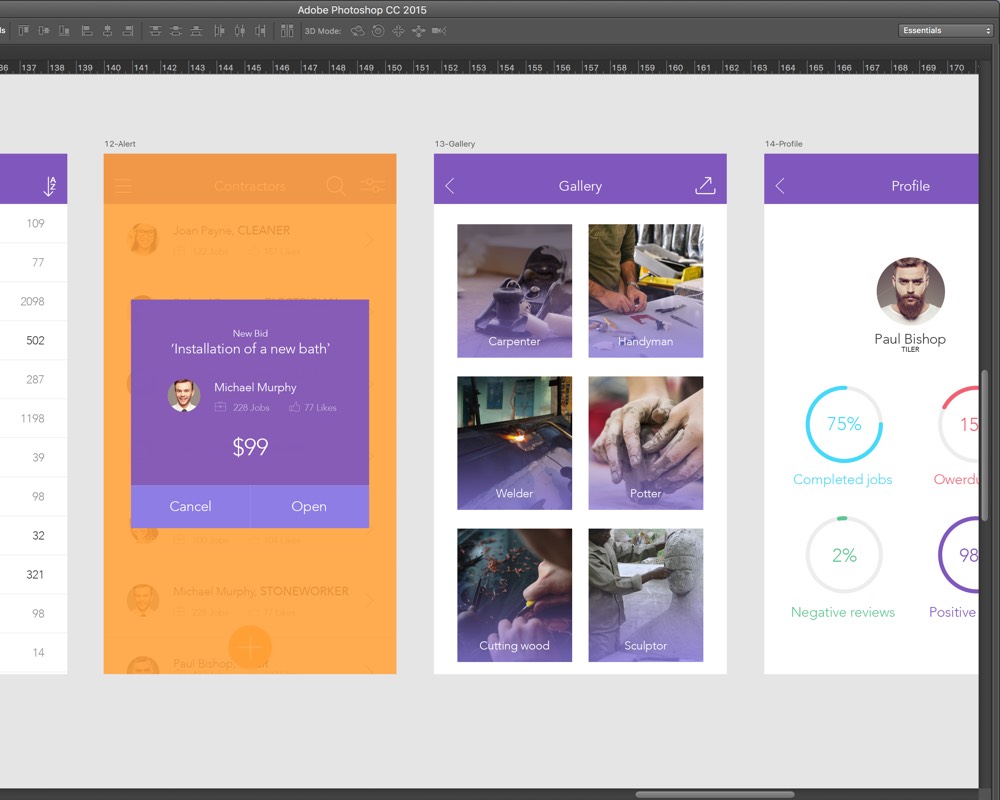The image size is (1000, 800).
Task: Click the Profile back chevron
Action: click(780, 186)
